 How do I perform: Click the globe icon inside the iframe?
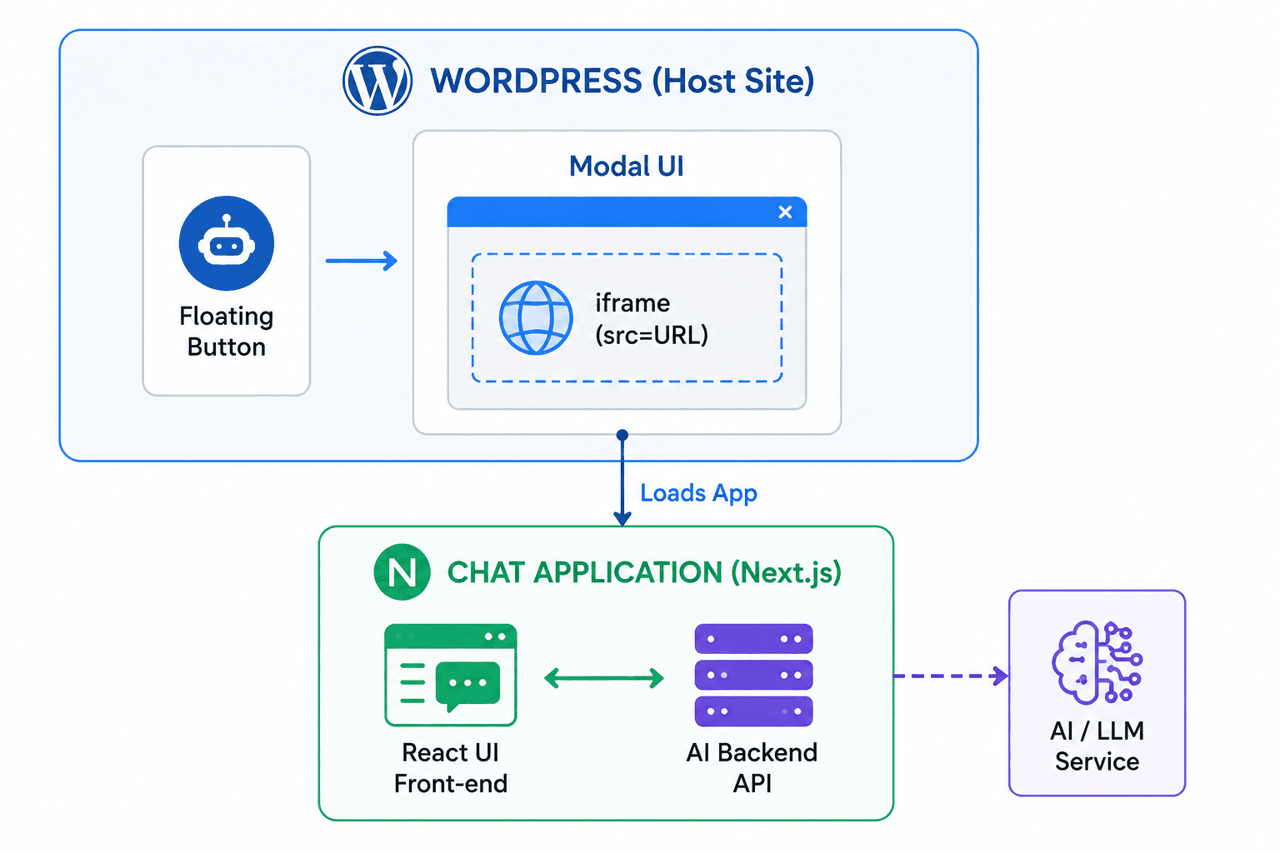point(536,317)
